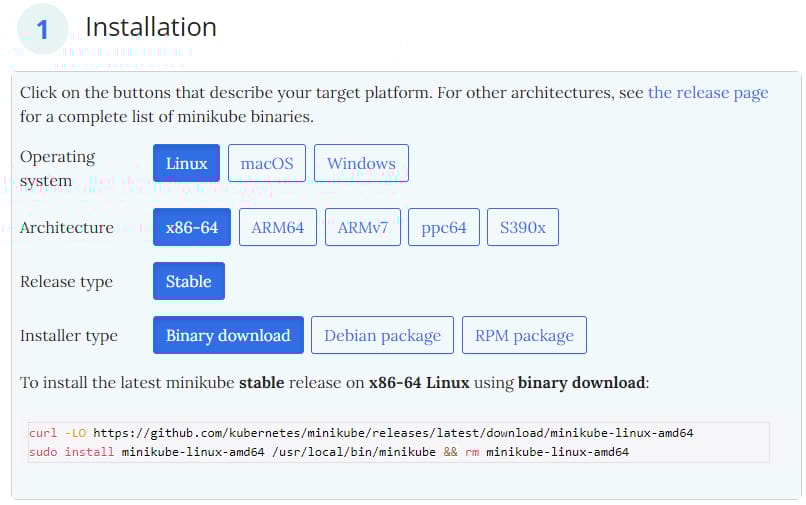Image resolution: width=806 pixels, height=505 pixels.
Task: Open the release page link
Action: pos(708,93)
